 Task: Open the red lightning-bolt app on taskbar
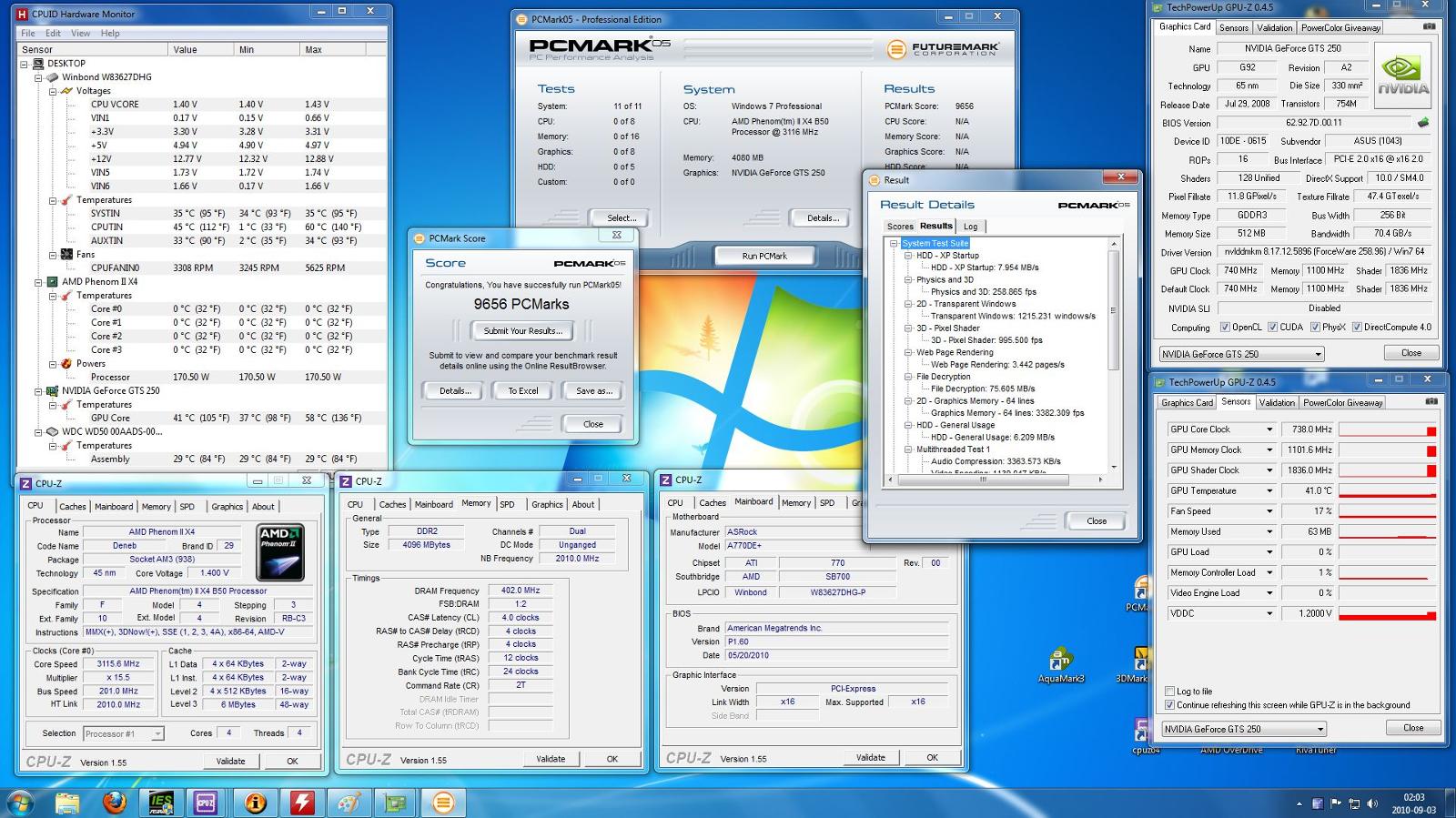(x=303, y=803)
